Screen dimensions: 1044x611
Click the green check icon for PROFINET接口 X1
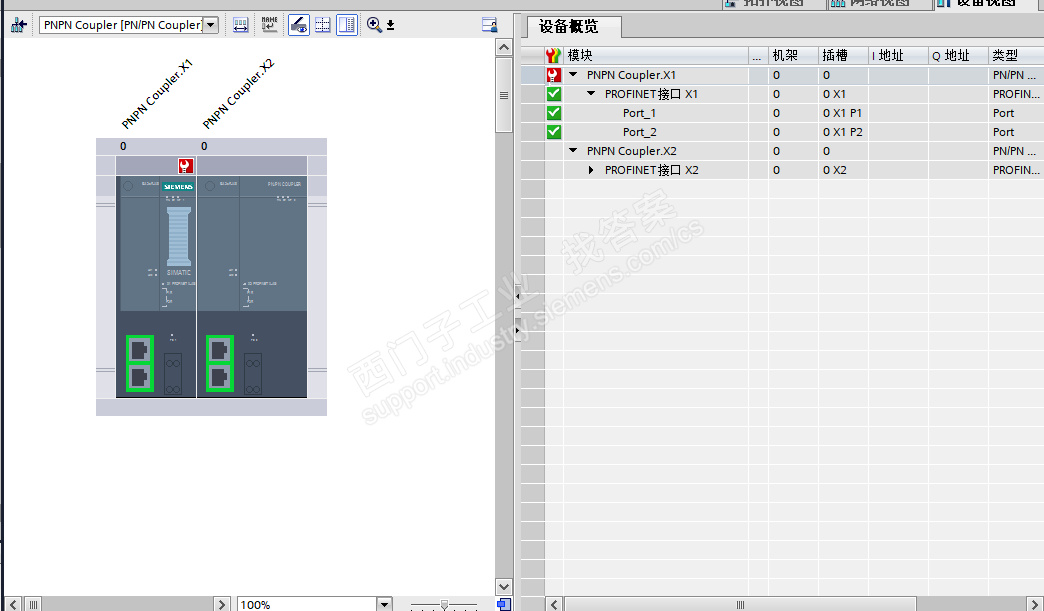pyautogui.click(x=553, y=94)
